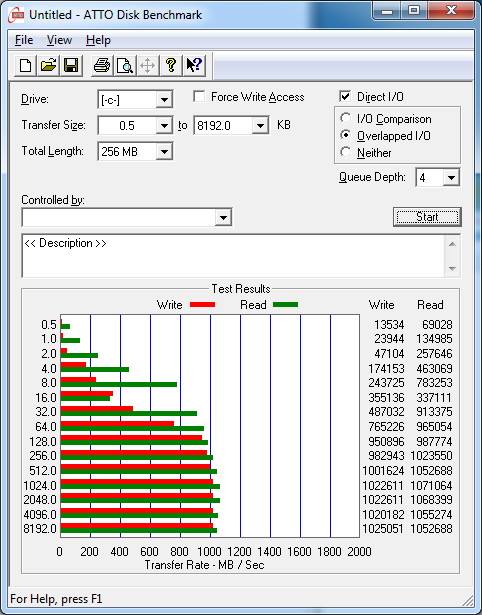Expand the Drive selection dropdown
The height and width of the screenshot is (615, 482).
coord(164,100)
